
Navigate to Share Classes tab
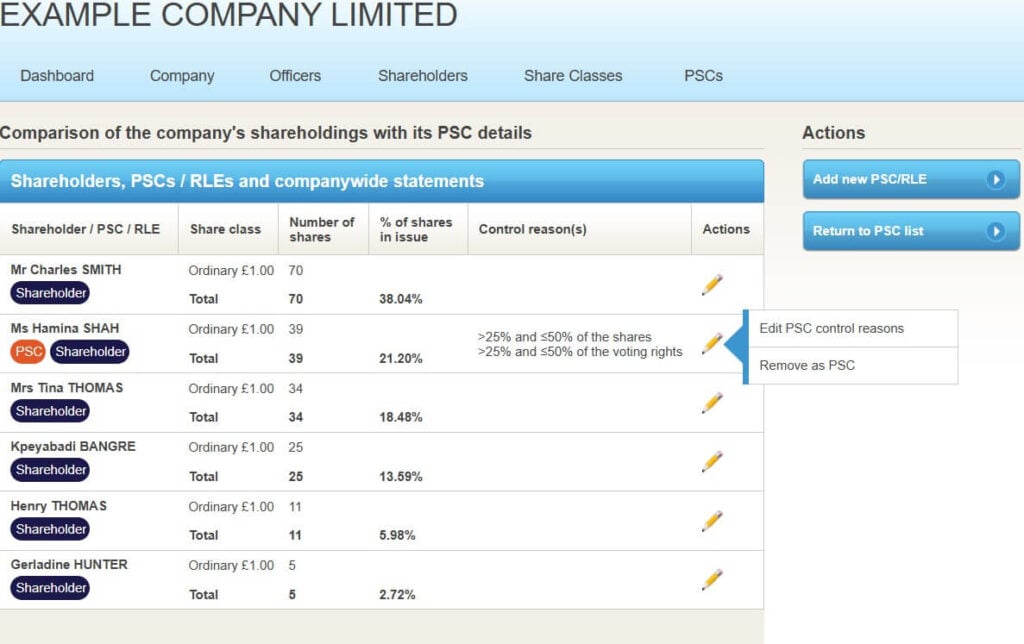tap(573, 76)
